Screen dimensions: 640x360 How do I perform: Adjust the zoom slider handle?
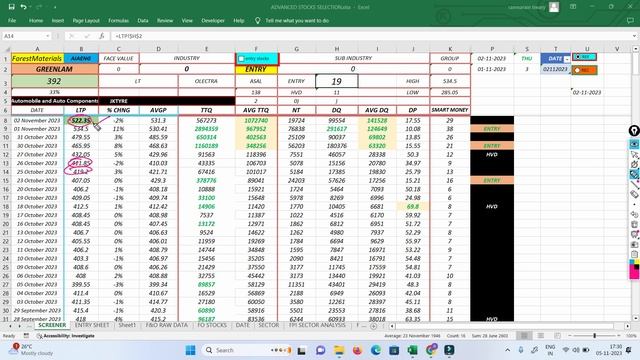pyautogui.click(x=595, y=336)
